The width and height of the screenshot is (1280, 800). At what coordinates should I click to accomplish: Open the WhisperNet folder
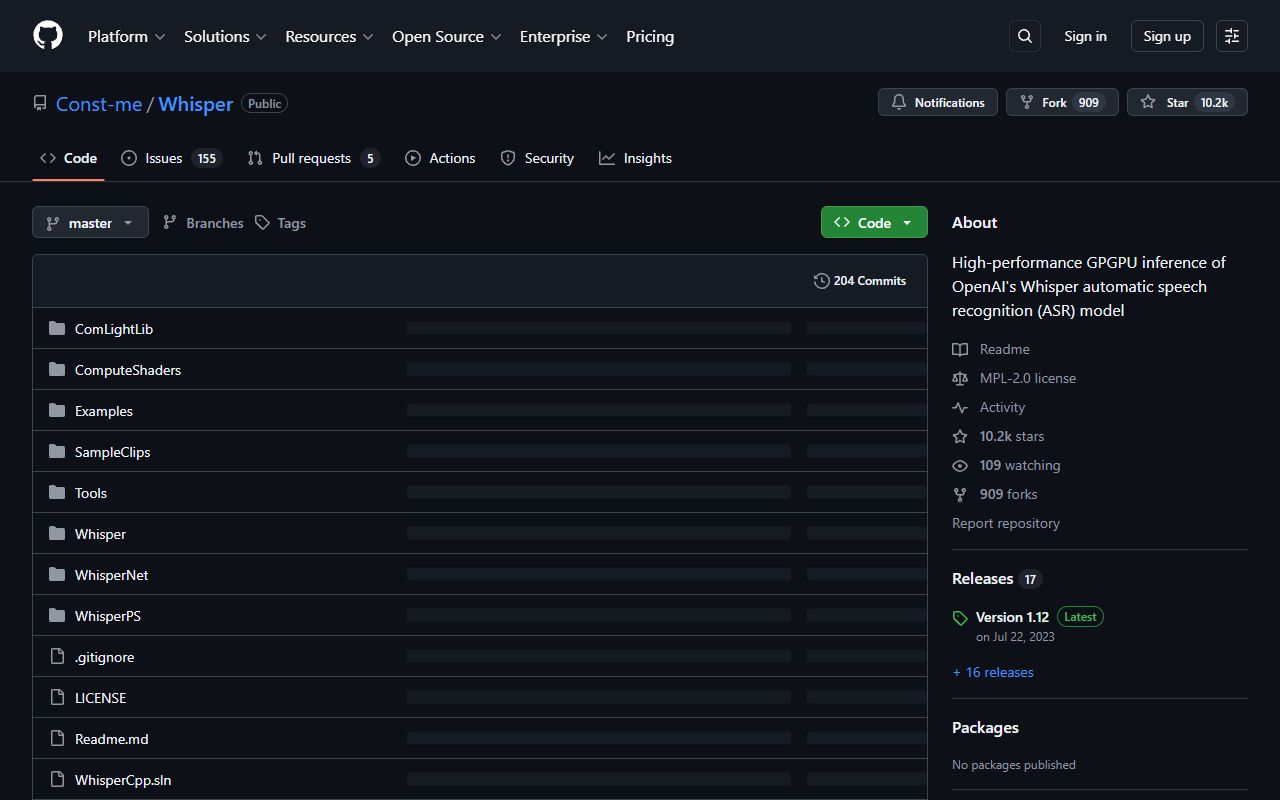pyautogui.click(x=111, y=574)
